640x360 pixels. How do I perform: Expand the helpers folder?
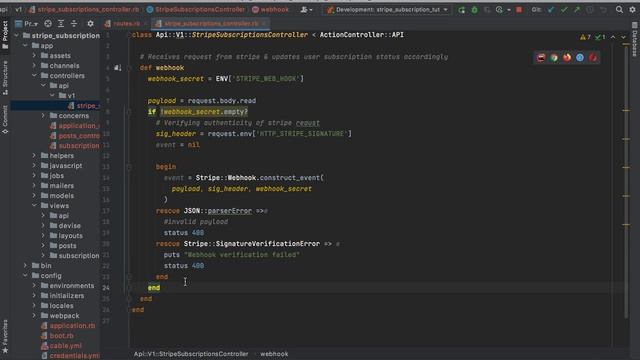[34, 156]
